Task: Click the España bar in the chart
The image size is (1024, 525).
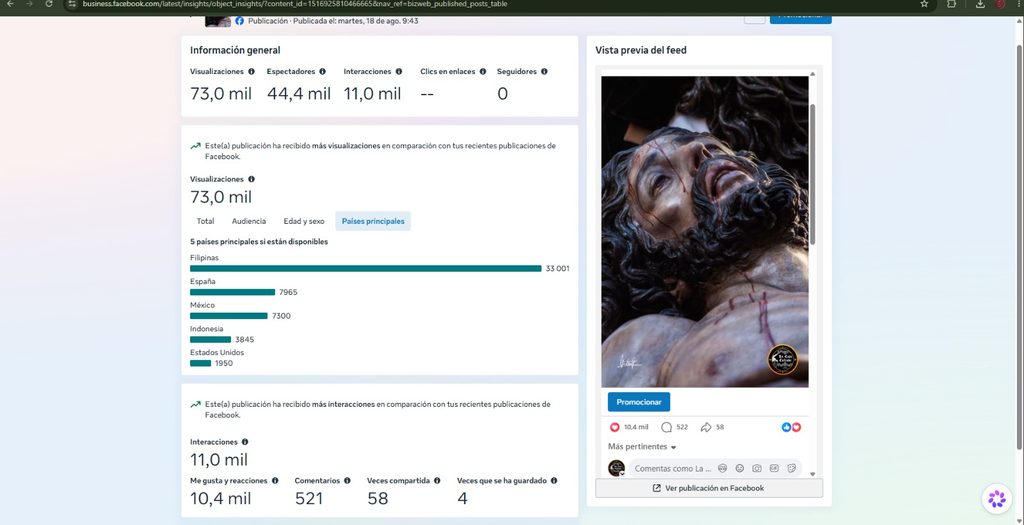Action: point(232,293)
